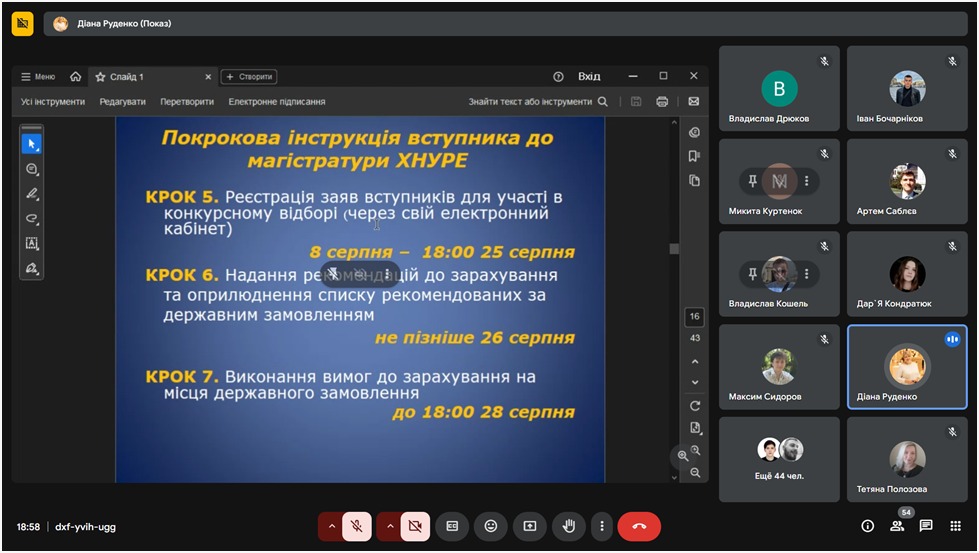Switch to the Слайд 1 tab

pos(152,77)
